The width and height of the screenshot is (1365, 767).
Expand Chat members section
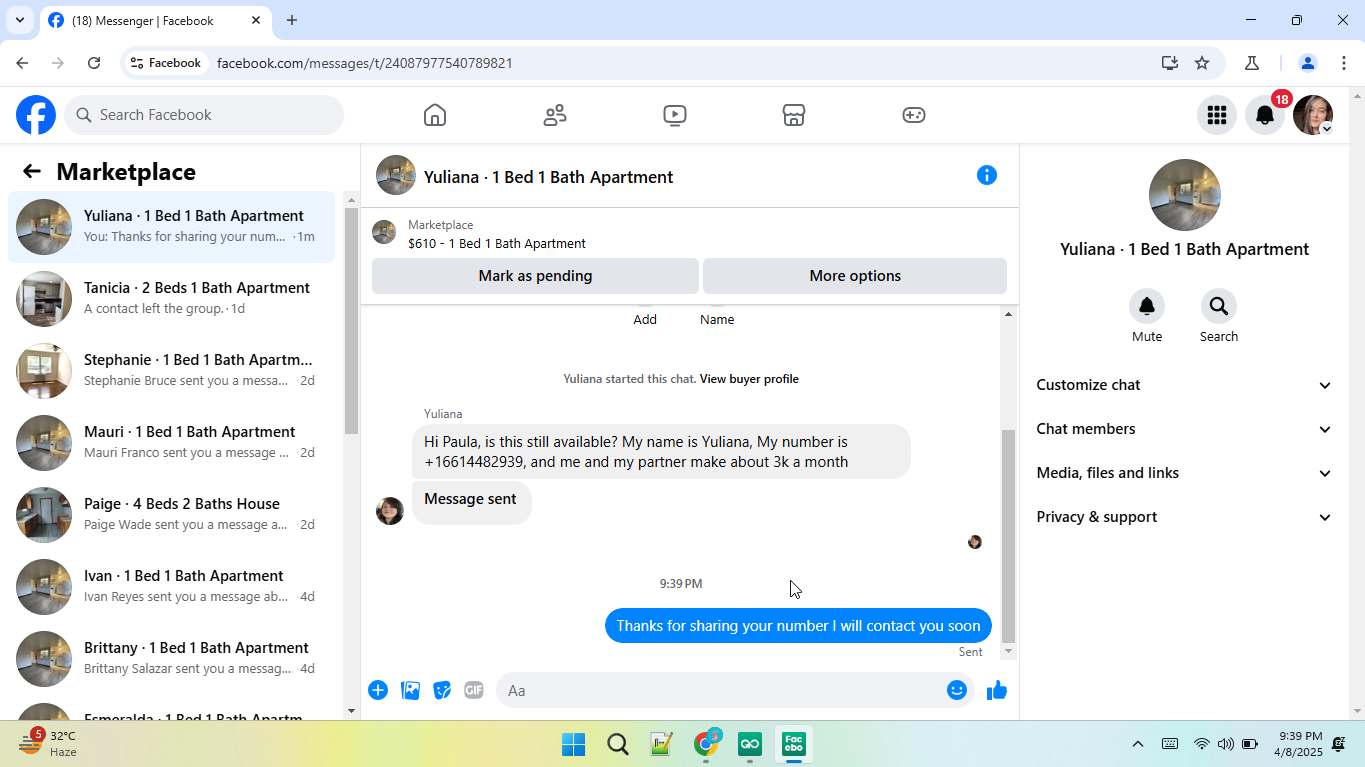point(1185,429)
